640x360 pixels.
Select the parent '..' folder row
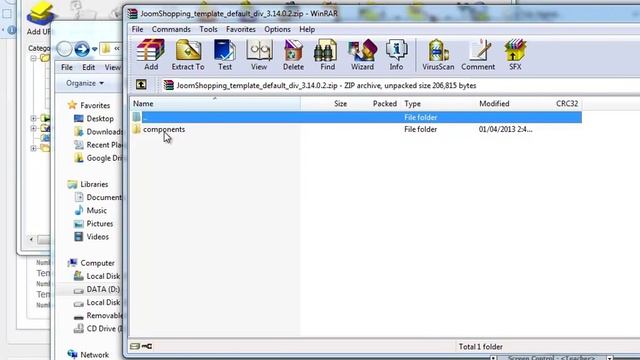[356, 117]
